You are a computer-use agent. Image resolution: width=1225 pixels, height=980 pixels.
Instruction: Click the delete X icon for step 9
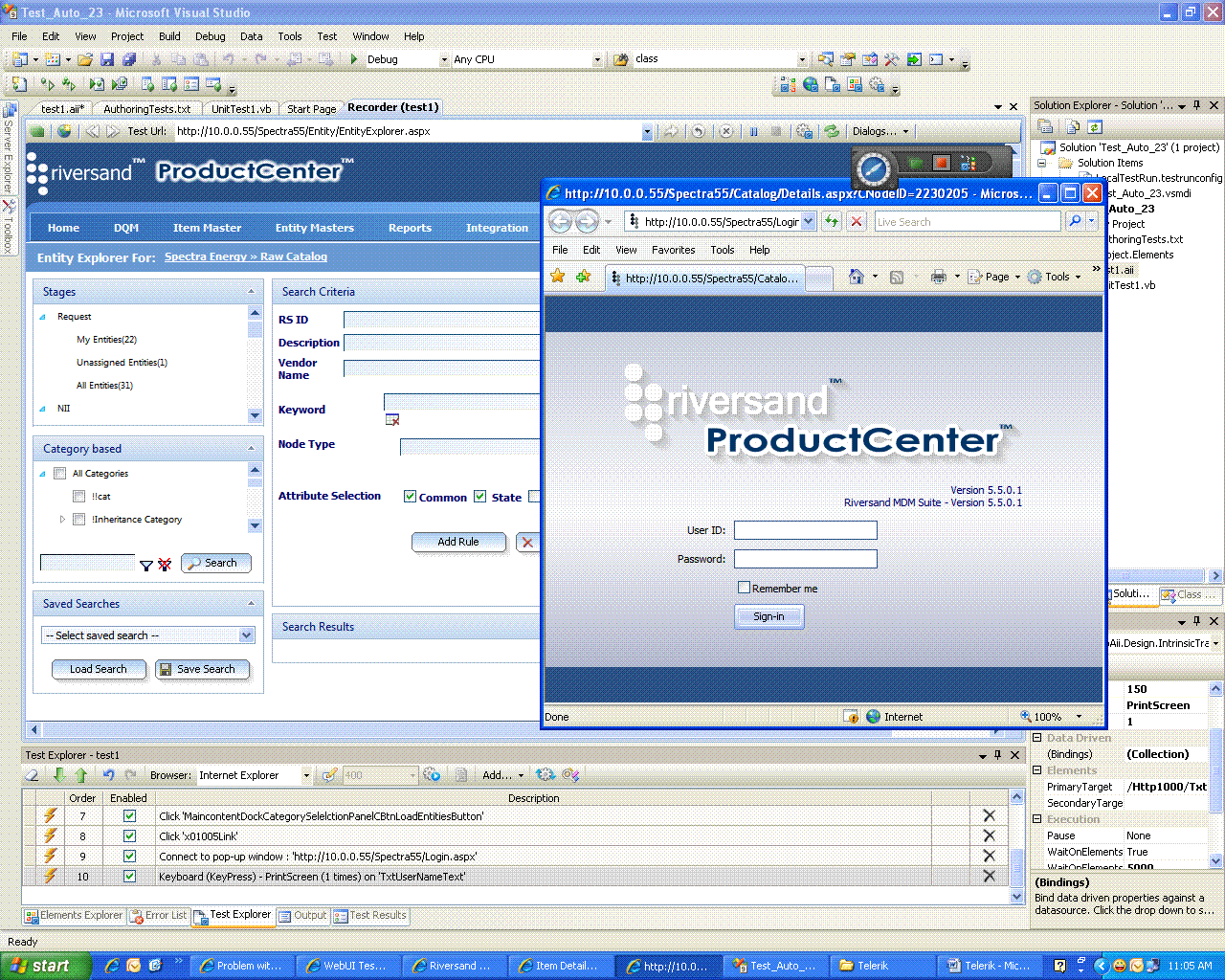(x=989, y=856)
